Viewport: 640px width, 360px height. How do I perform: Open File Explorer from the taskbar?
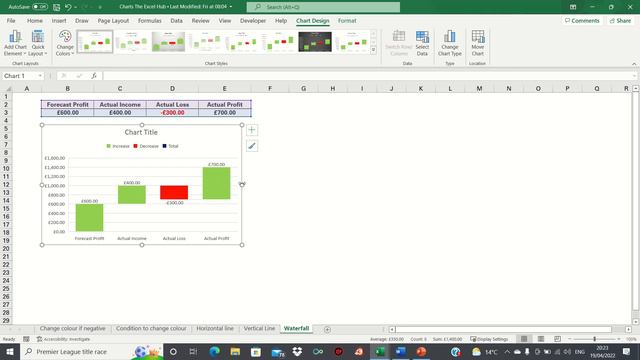[235, 352]
